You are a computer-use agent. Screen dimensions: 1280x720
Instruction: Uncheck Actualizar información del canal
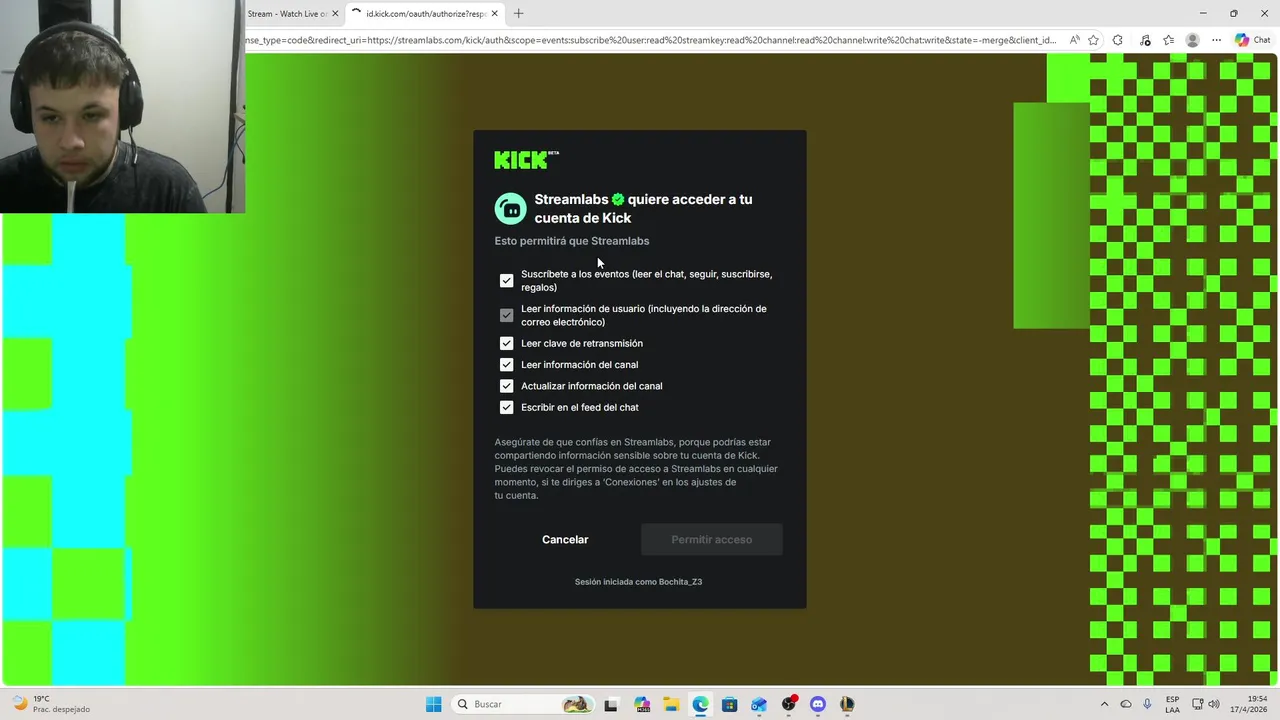click(506, 386)
